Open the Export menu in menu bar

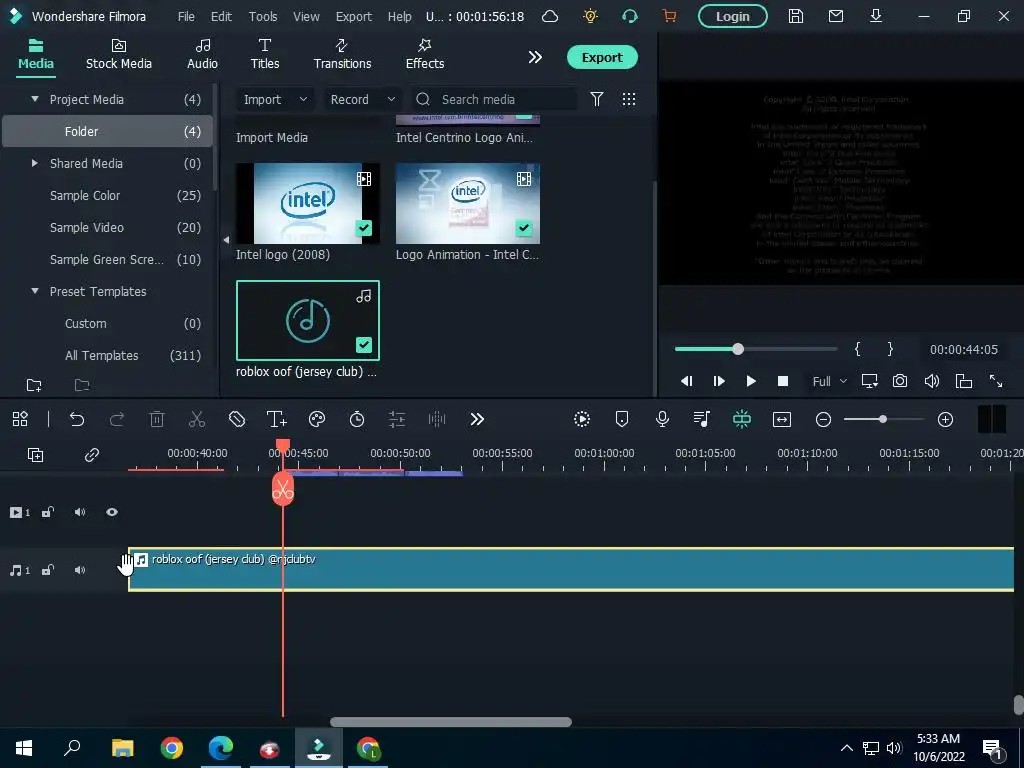click(353, 16)
